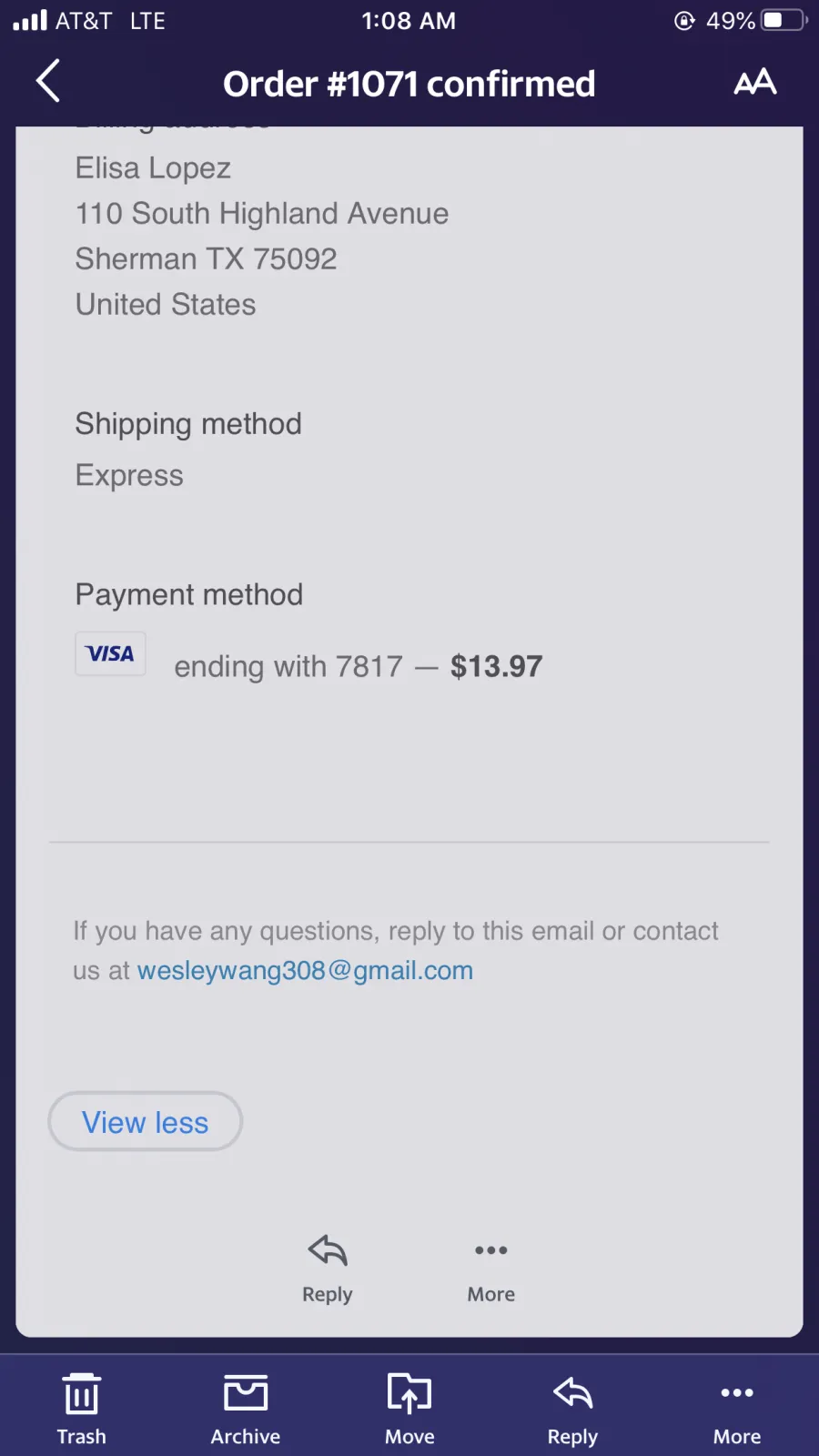819x1456 pixels.
Task: Tap the Visa card logo
Action: pyautogui.click(x=110, y=653)
